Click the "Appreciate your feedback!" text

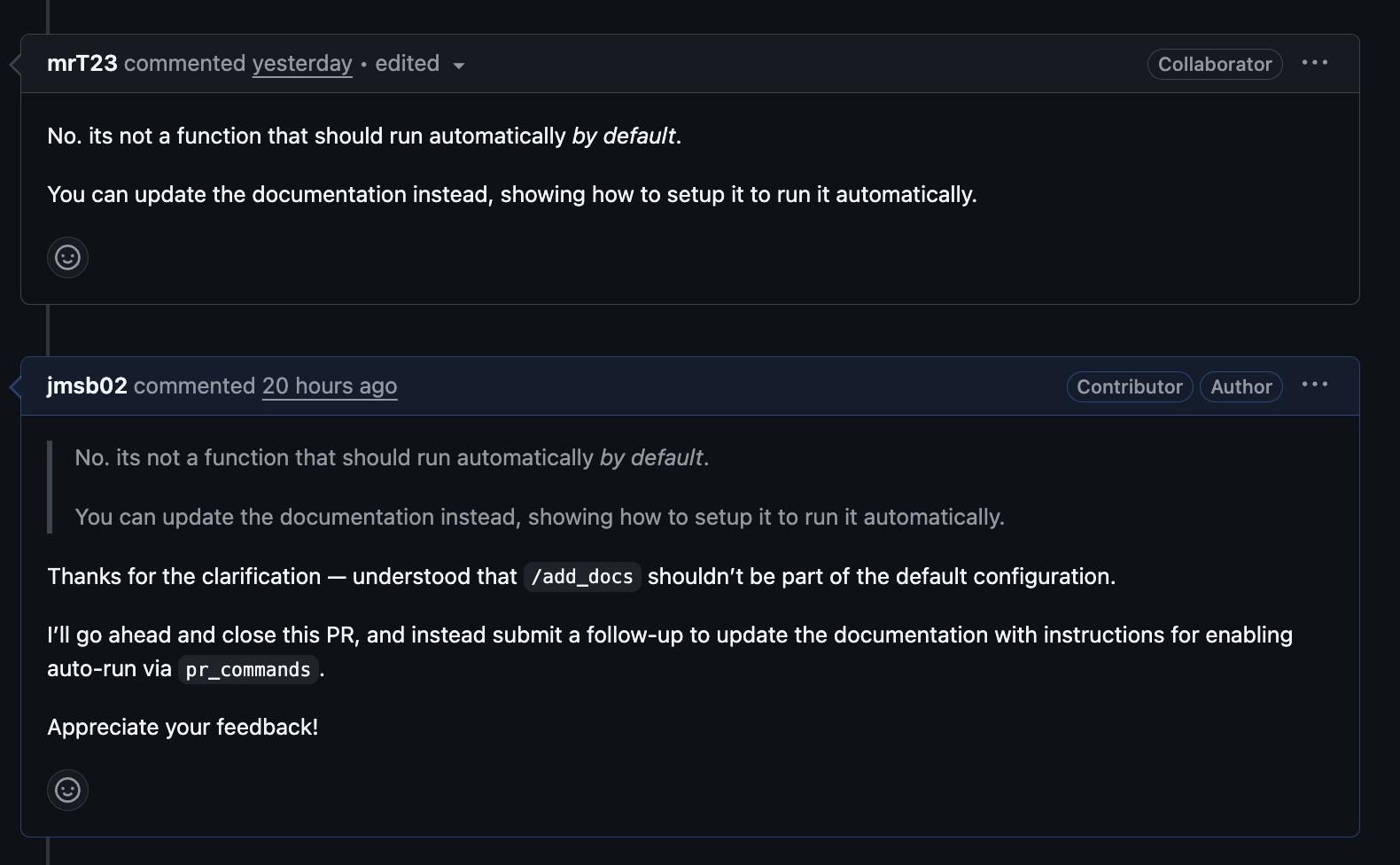click(183, 728)
